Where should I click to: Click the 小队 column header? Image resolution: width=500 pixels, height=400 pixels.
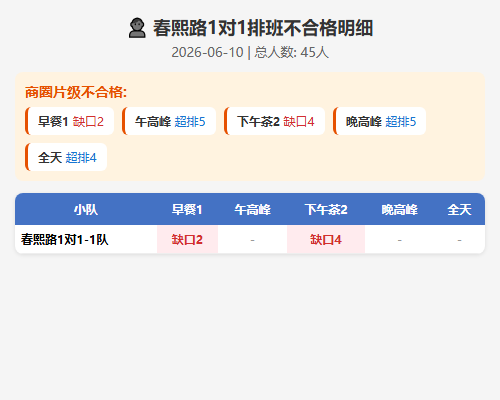click(86, 210)
